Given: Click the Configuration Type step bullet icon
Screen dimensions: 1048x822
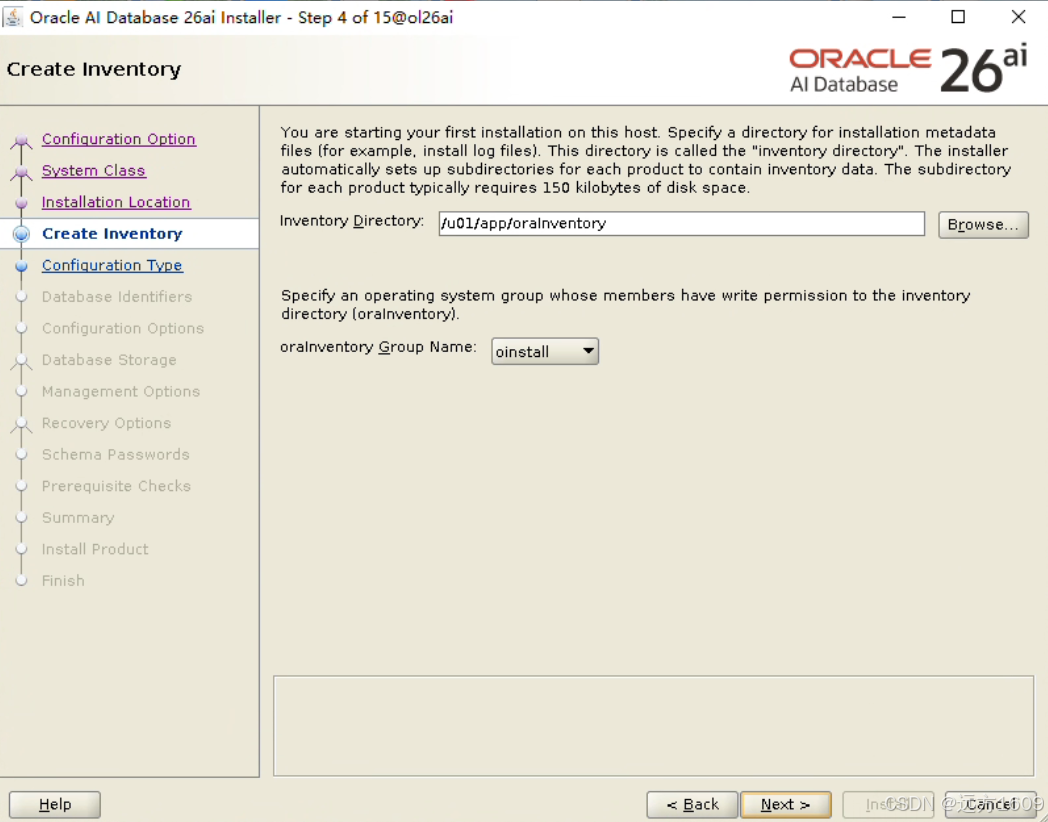Looking at the screenshot, I should 21,266.
